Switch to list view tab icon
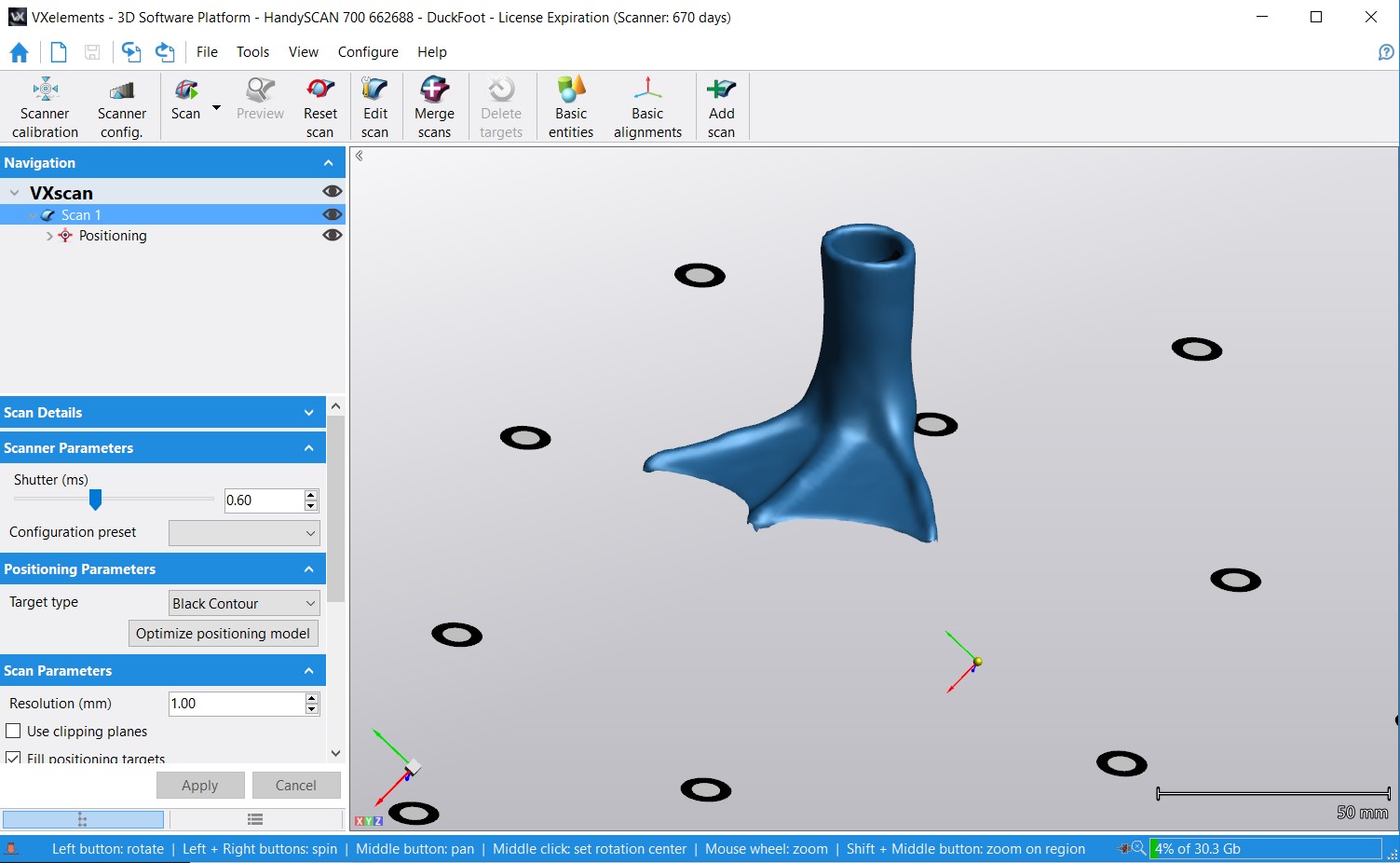This screenshot has width=1400, height=863. 255,819
